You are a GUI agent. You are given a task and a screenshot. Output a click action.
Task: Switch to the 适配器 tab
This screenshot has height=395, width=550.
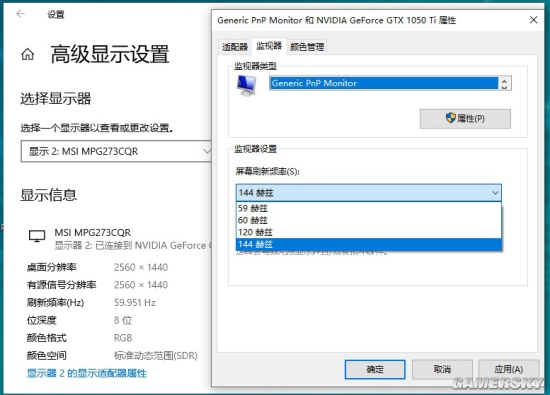point(235,47)
